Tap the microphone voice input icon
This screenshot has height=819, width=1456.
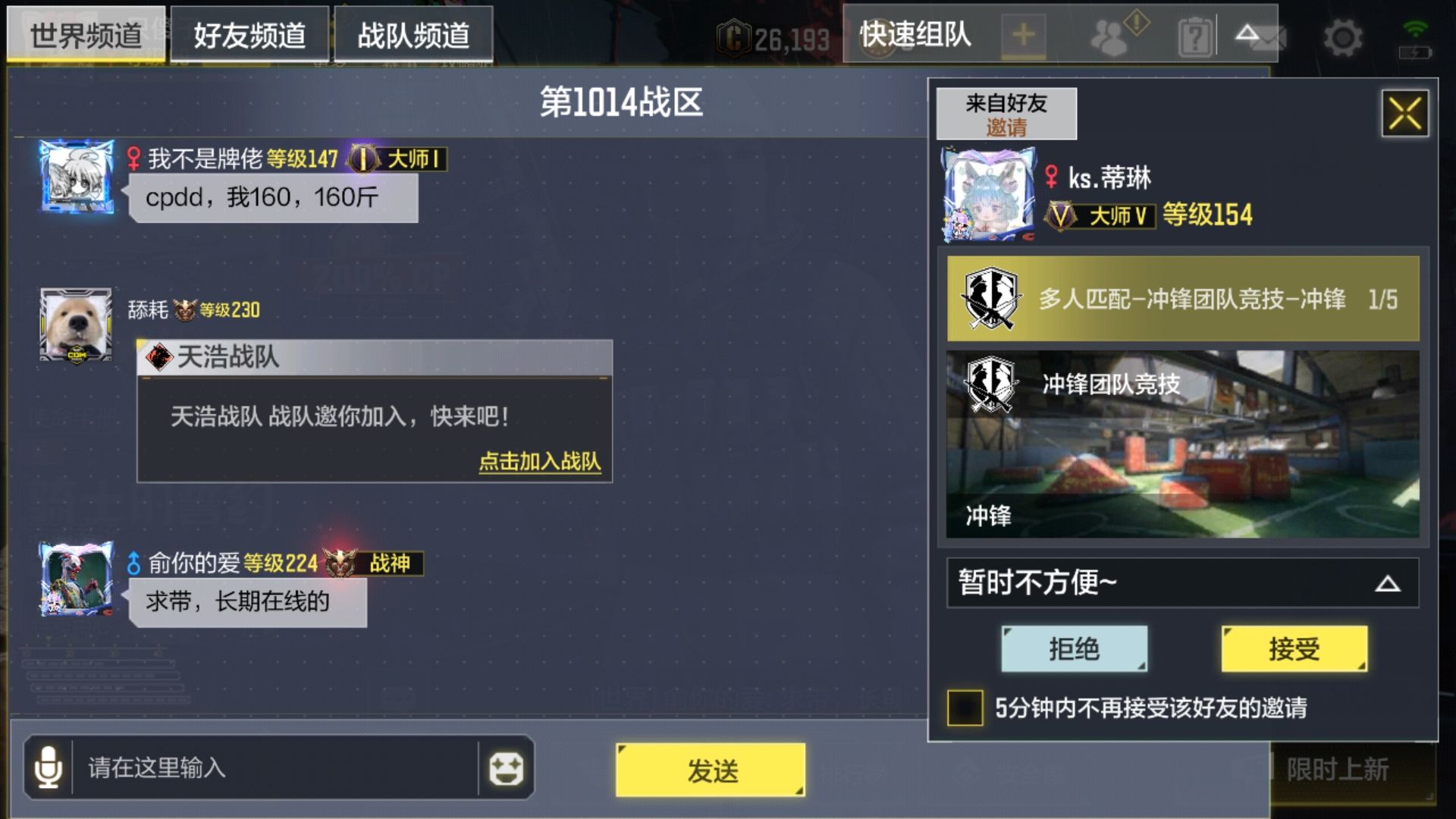pyautogui.click(x=49, y=767)
